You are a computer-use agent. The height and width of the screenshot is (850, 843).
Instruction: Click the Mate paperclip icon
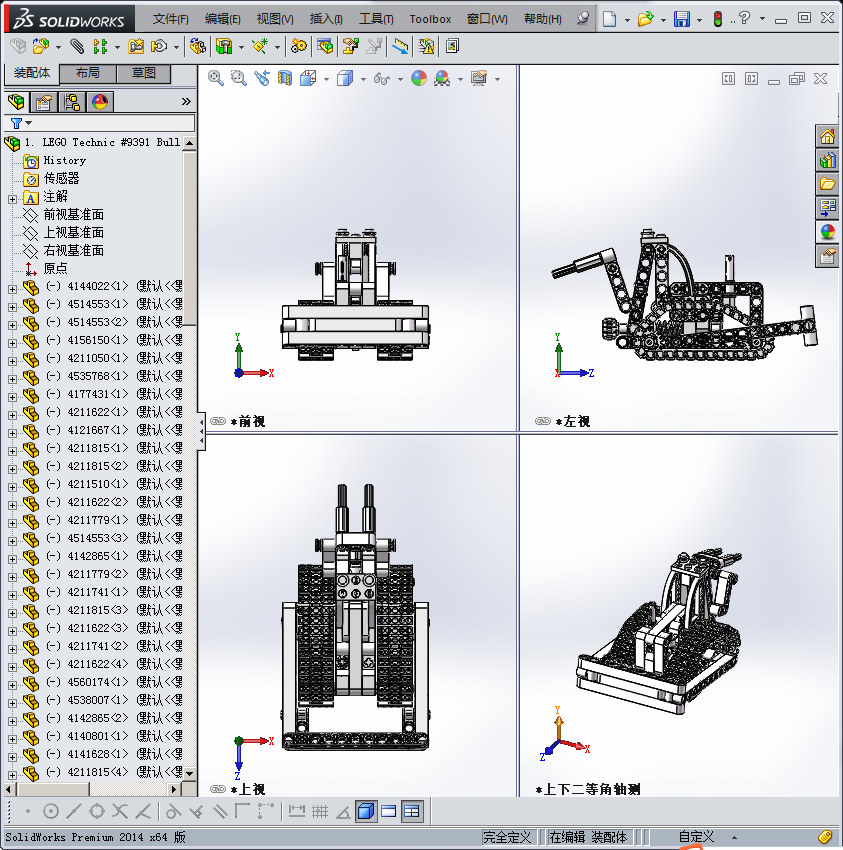point(77,47)
